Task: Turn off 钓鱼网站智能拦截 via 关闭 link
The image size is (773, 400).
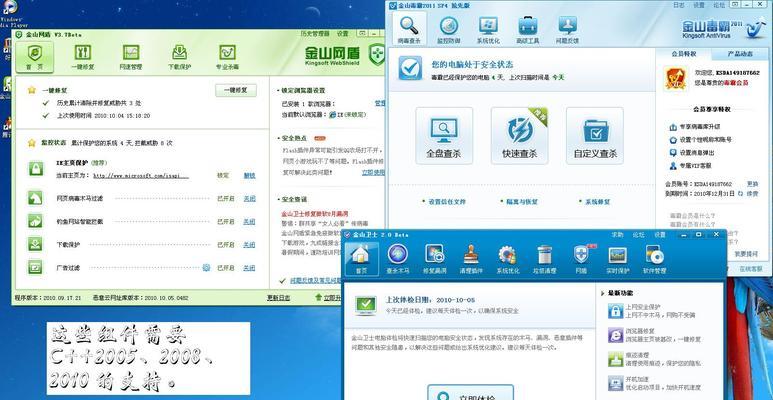Action: (x=249, y=221)
